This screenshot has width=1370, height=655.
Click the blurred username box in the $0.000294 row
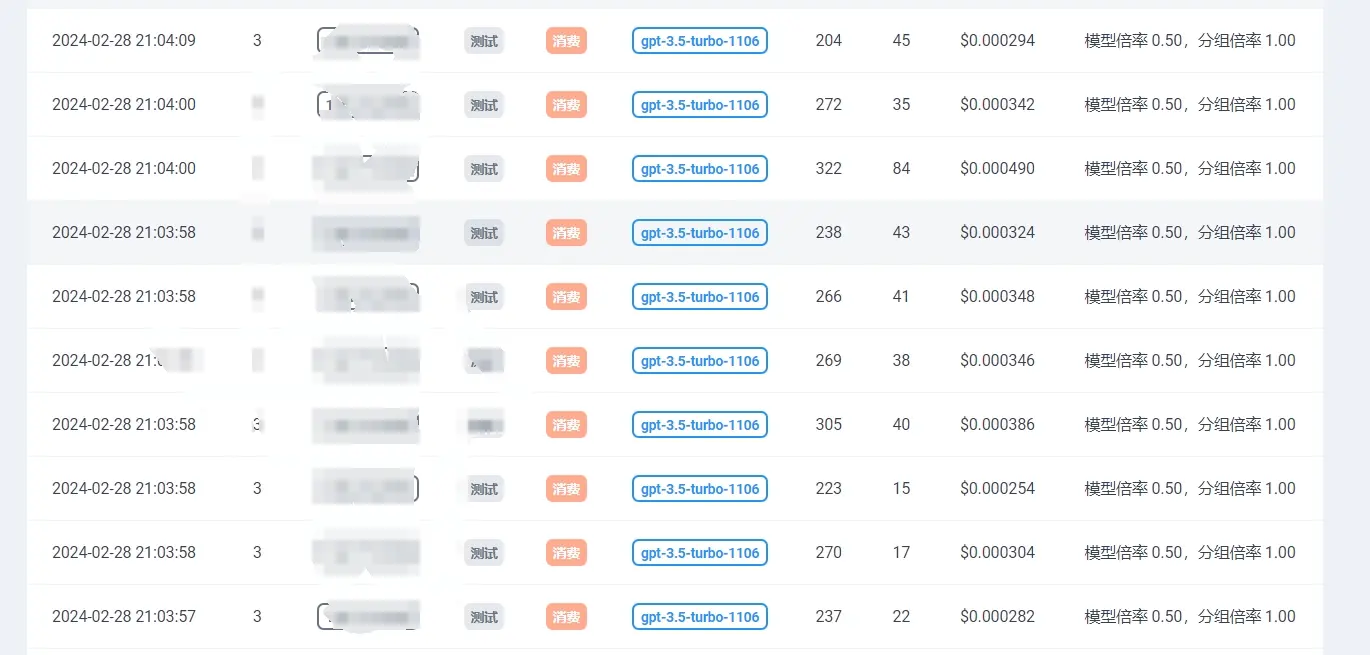pos(368,41)
